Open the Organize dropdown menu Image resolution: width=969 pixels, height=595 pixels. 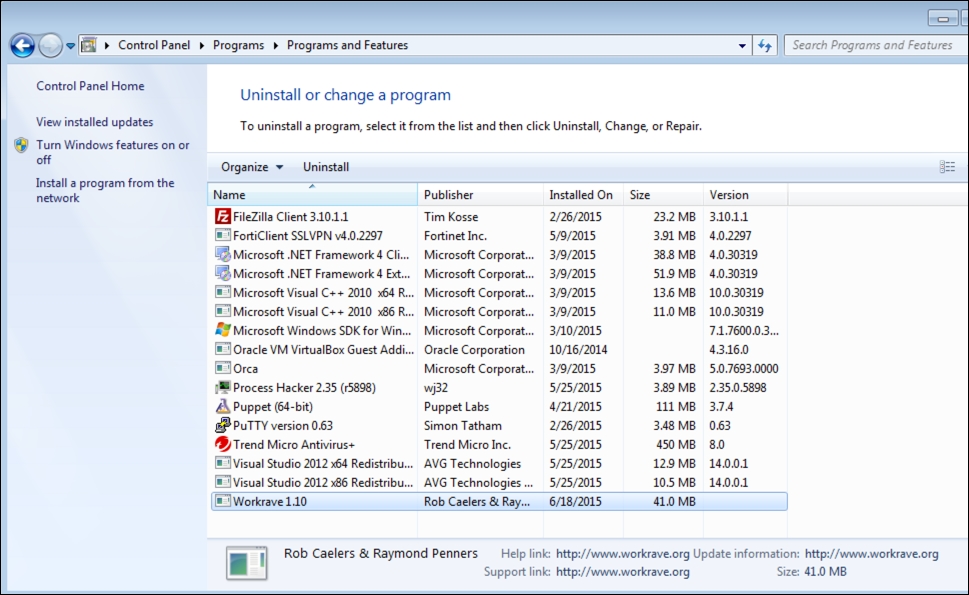click(x=251, y=167)
